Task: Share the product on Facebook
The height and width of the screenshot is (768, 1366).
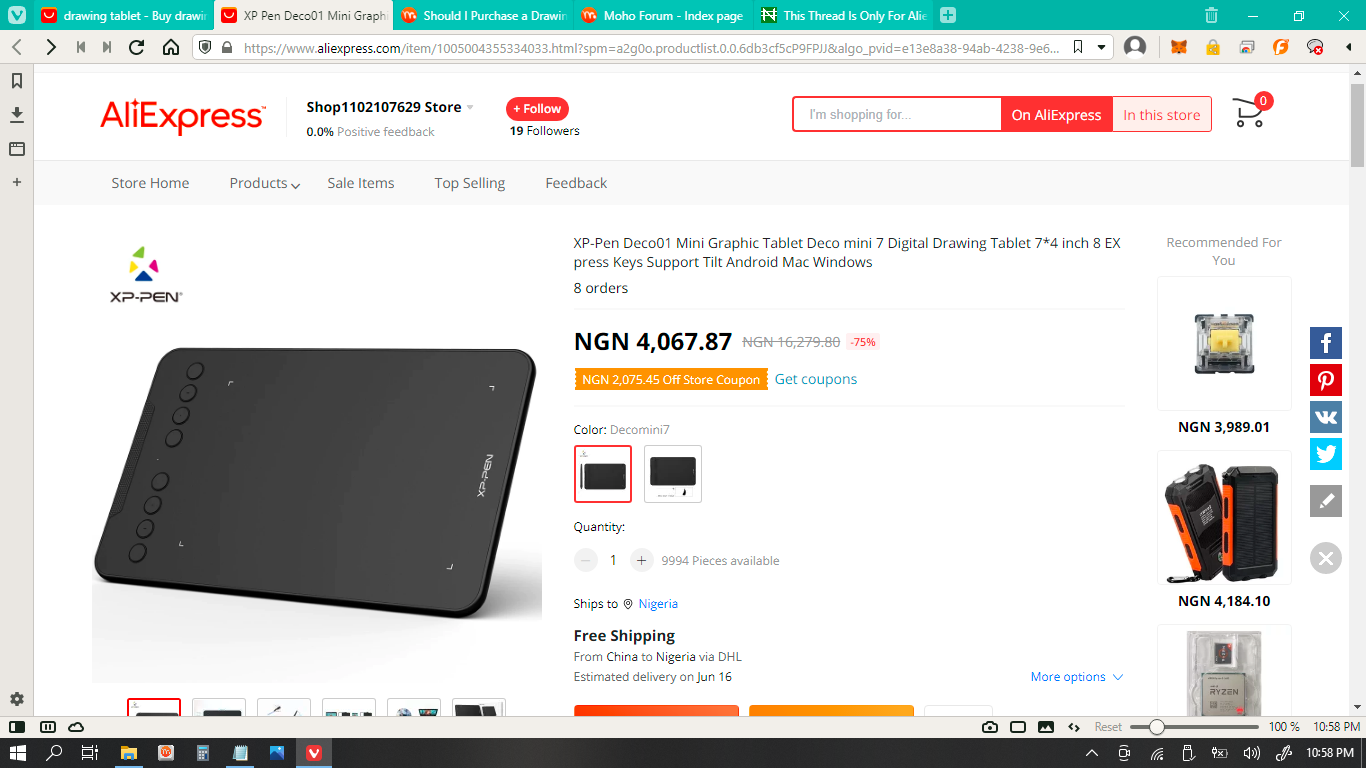Action: click(x=1326, y=343)
